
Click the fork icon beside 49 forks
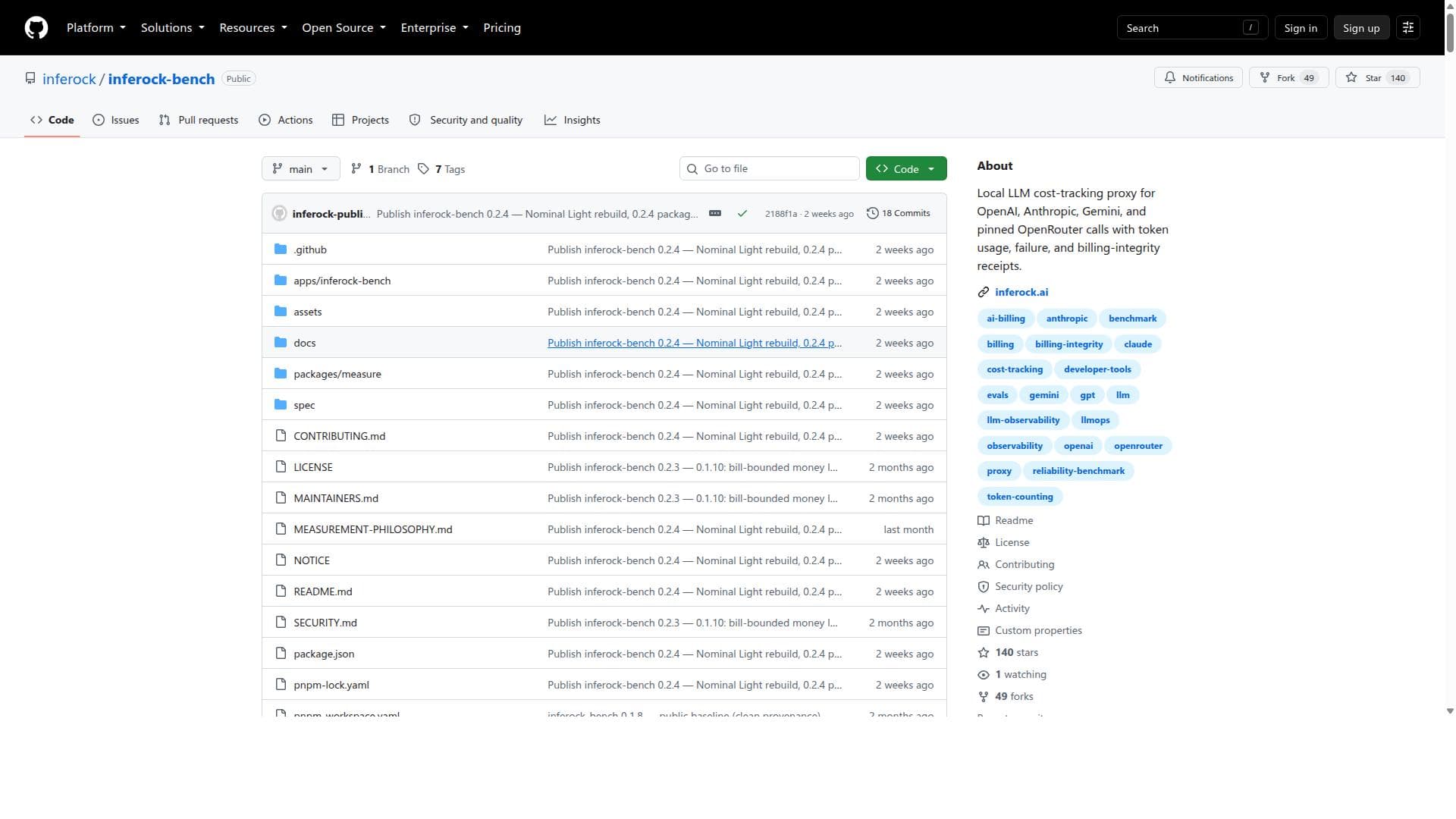point(984,696)
